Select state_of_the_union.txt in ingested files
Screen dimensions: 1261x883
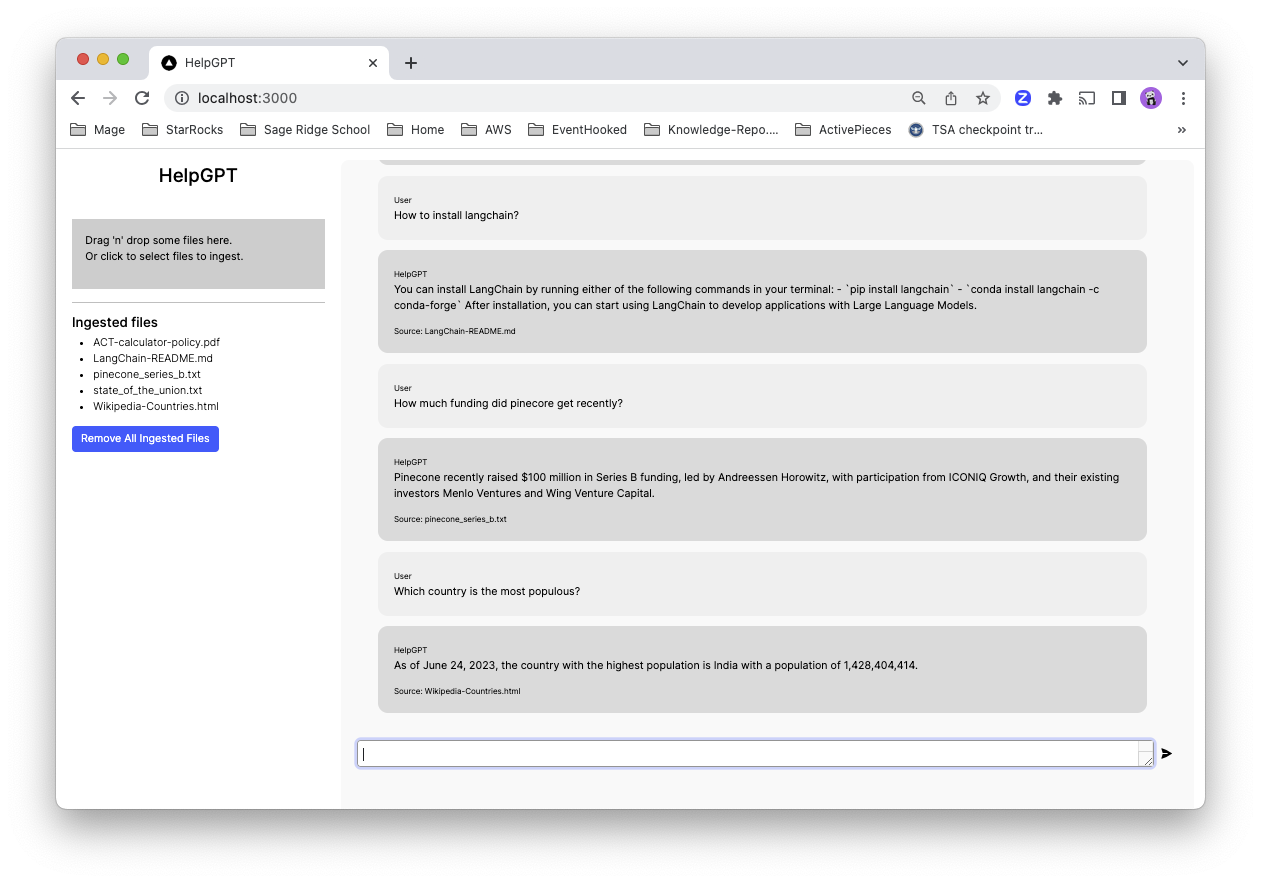148,390
